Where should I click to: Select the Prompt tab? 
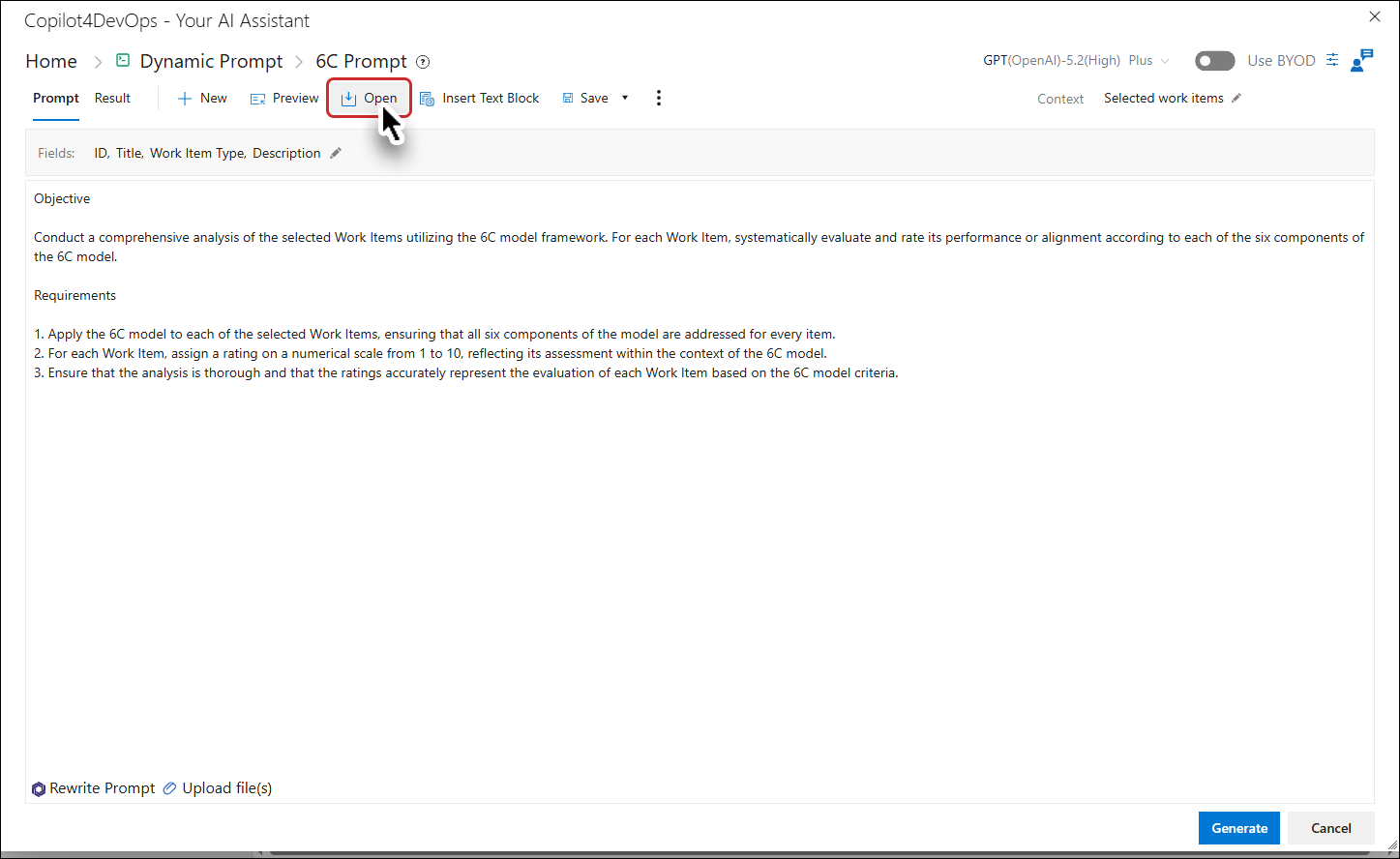pos(56,98)
